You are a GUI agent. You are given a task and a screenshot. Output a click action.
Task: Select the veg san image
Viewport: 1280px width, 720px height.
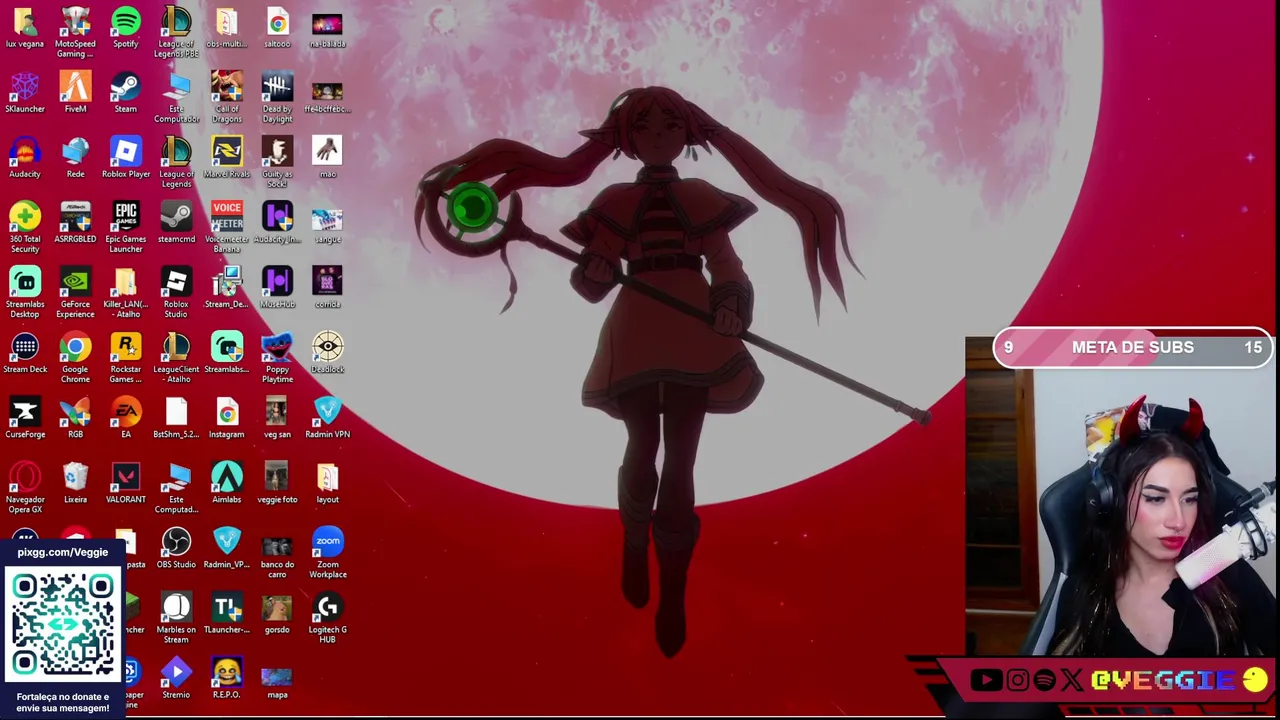tap(277, 417)
